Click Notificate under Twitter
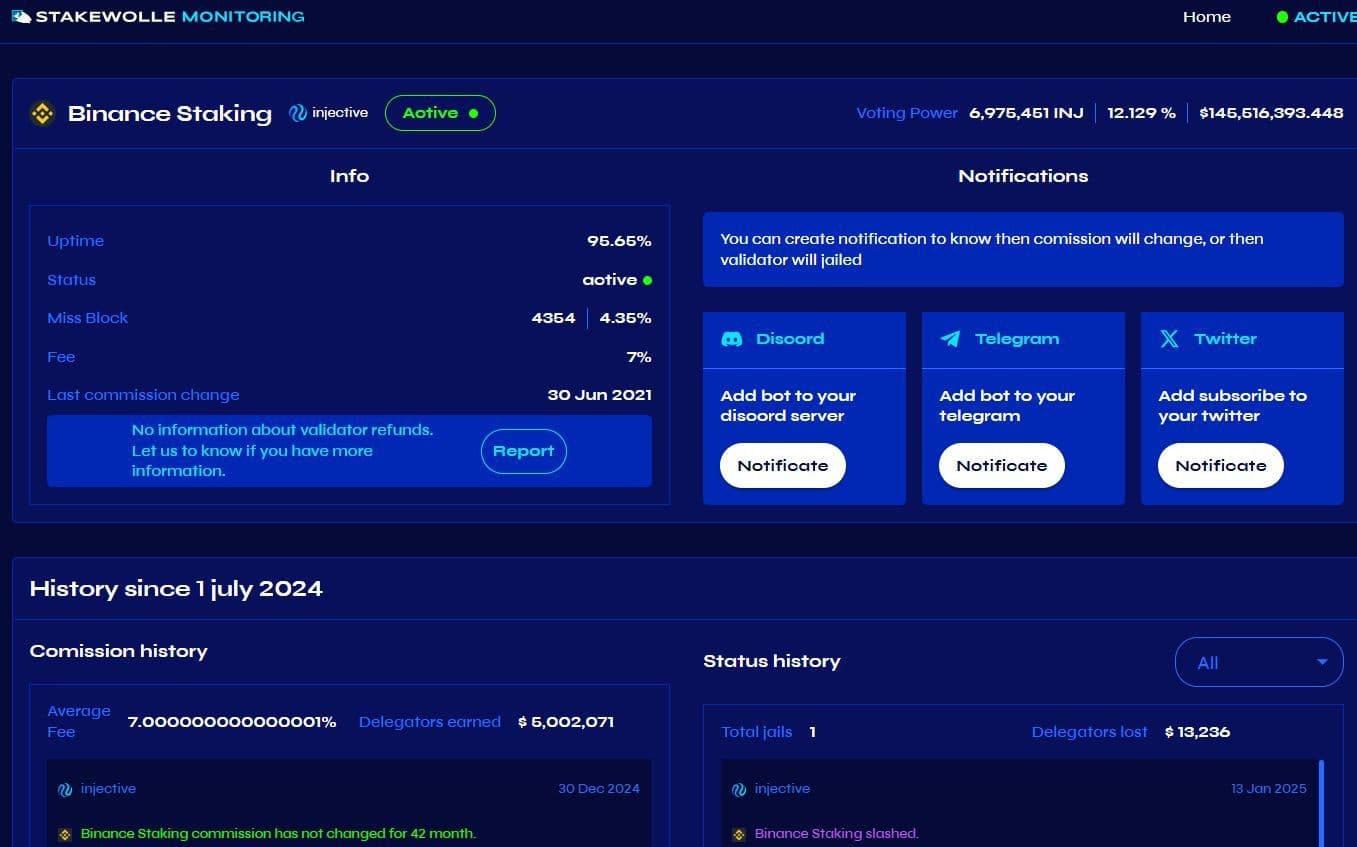The height and width of the screenshot is (847, 1357). [x=1220, y=466]
